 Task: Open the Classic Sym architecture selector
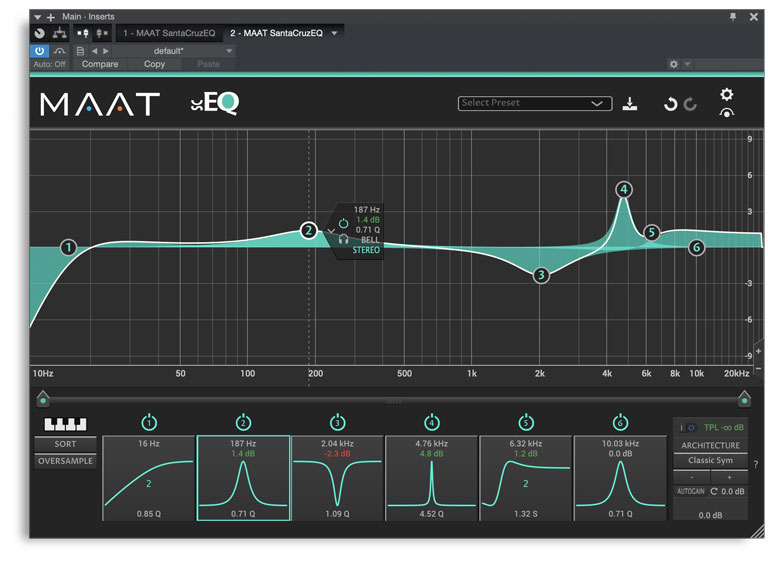pos(710,460)
